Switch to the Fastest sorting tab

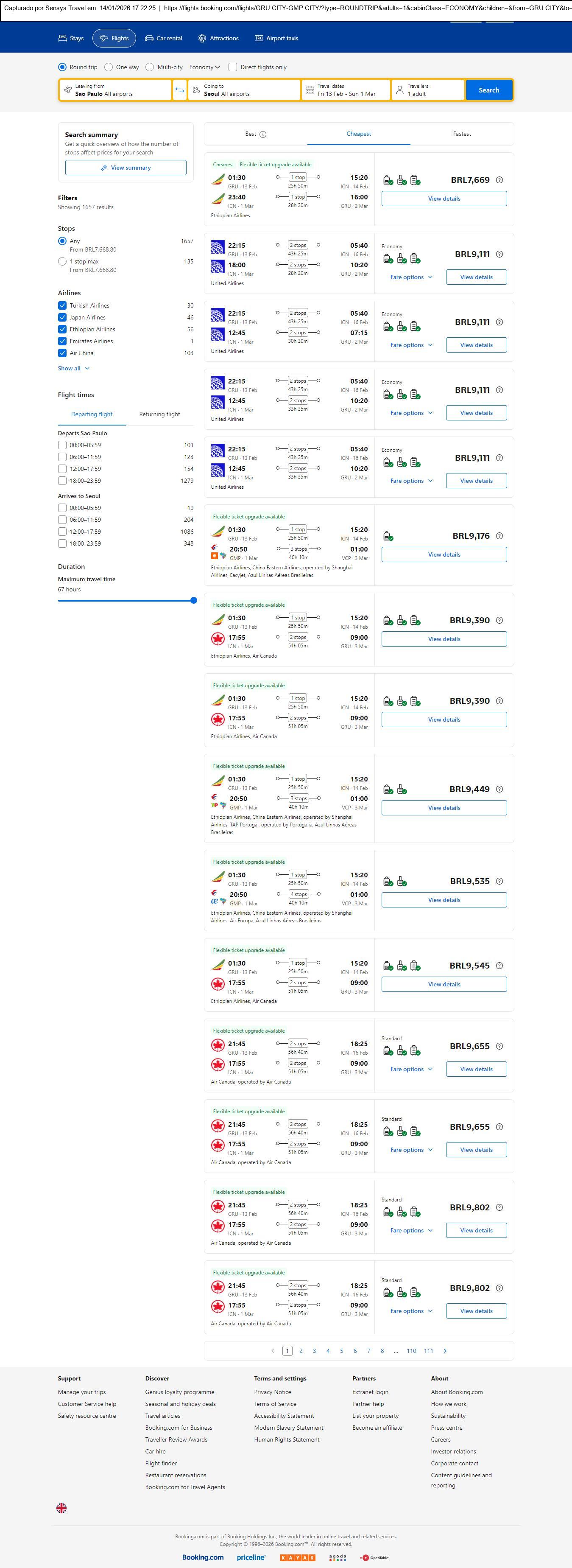click(461, 134)
